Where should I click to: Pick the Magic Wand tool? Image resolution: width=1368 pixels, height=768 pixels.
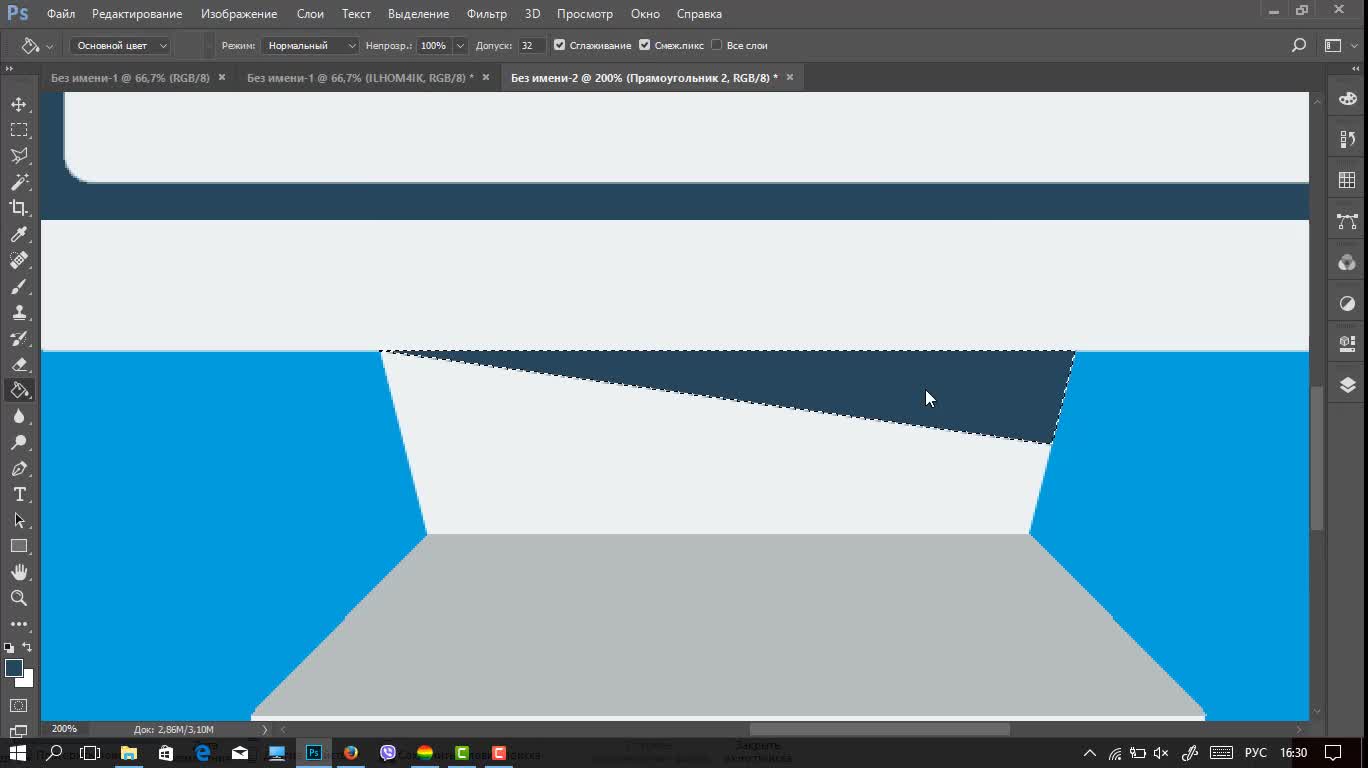pyautogui.click(x=19, y=182)
